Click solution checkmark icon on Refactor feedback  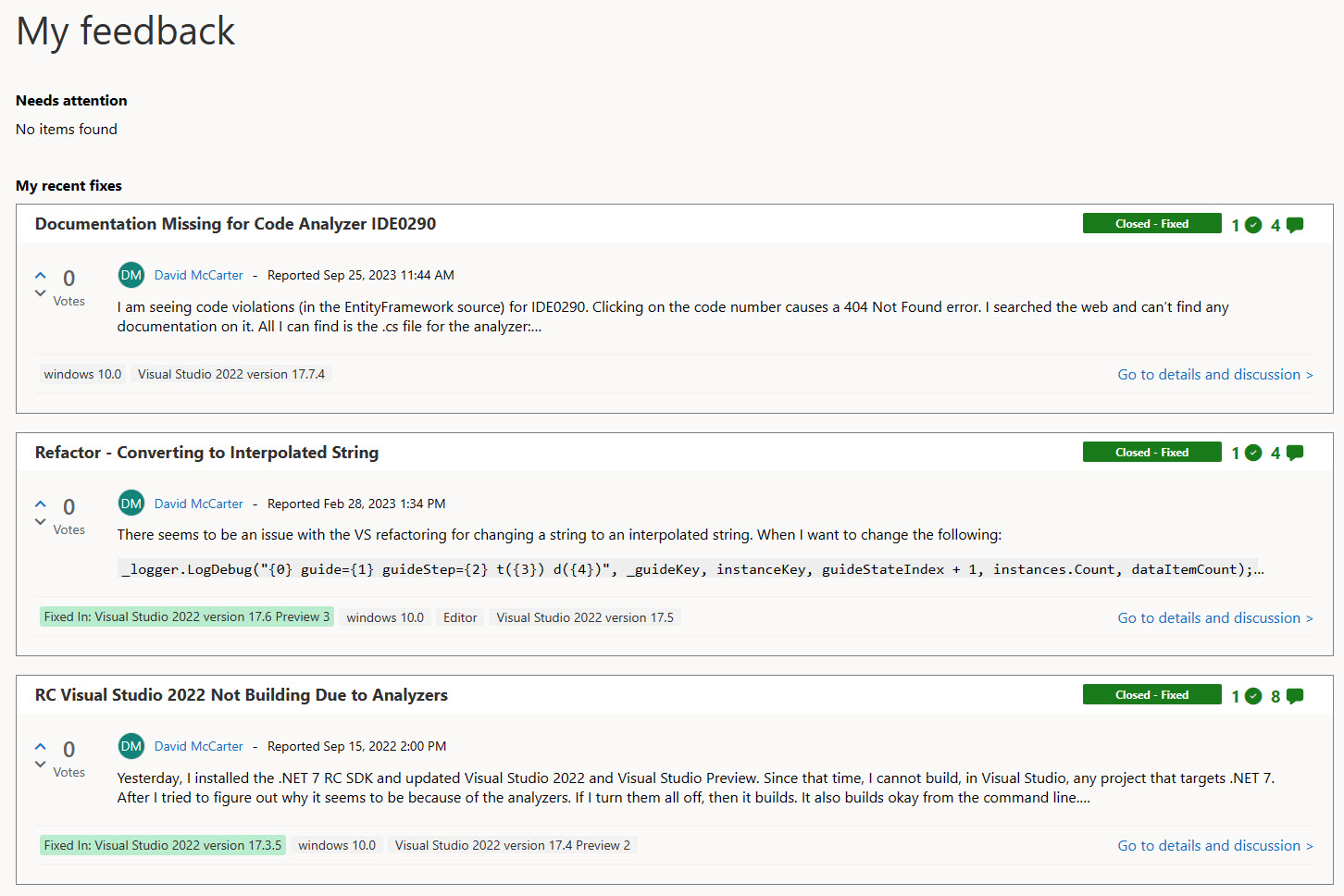point(1253,453)
